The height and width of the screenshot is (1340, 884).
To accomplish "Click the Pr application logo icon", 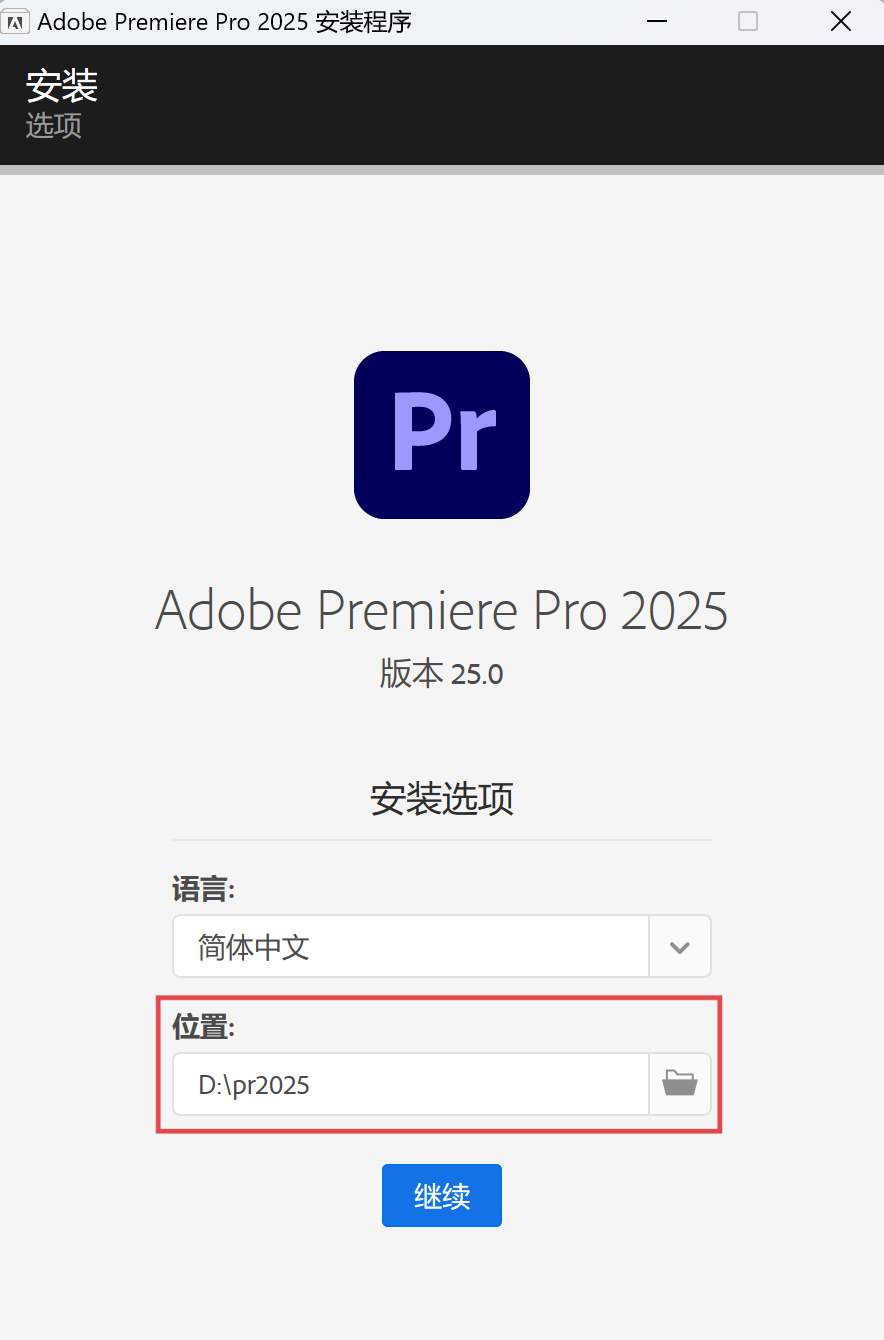I will pos(441,434).
